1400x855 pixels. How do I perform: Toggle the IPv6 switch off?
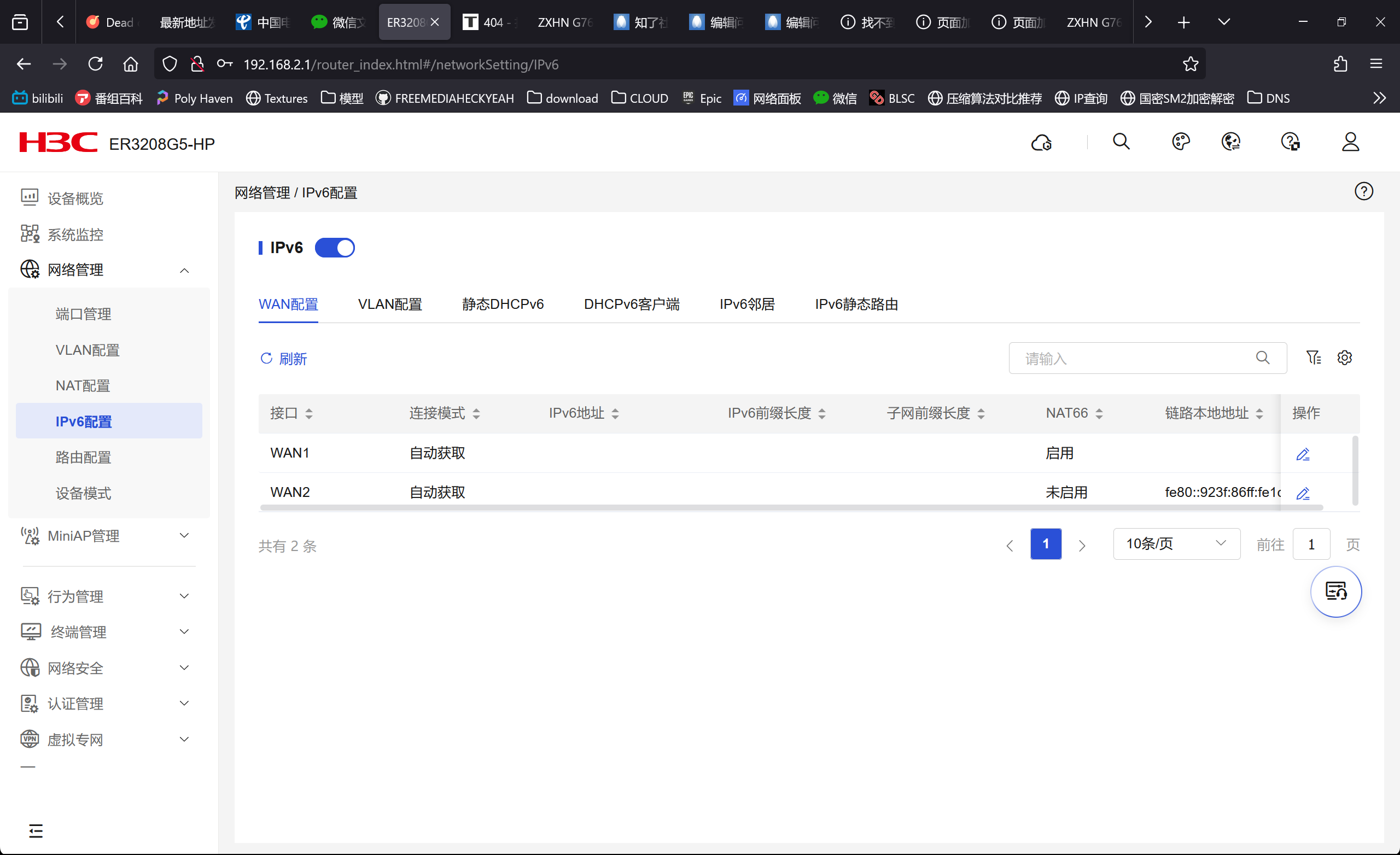[x=335, y=248]
